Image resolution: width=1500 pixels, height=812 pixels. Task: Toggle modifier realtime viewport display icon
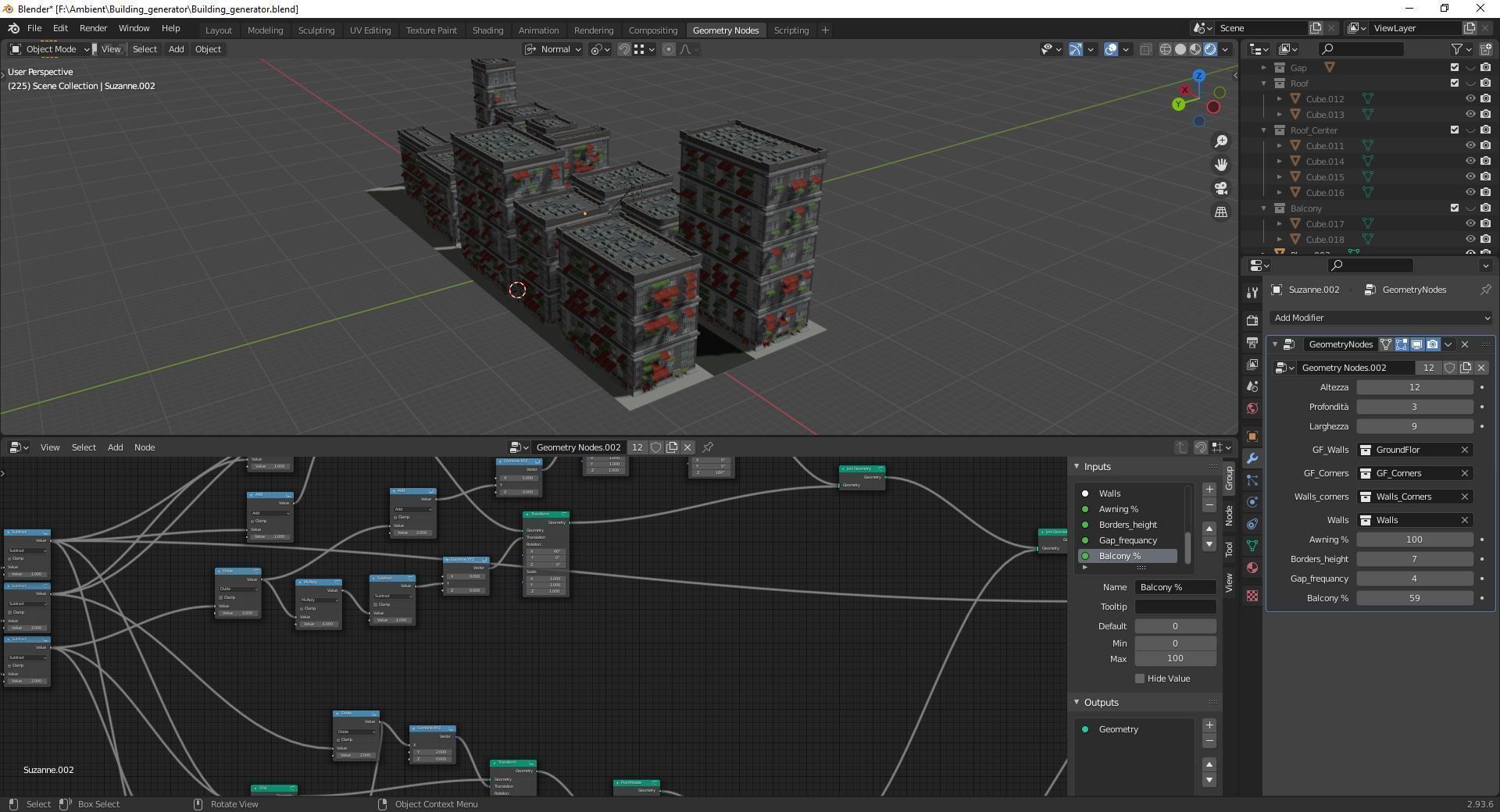click(x=1416, y=344)
